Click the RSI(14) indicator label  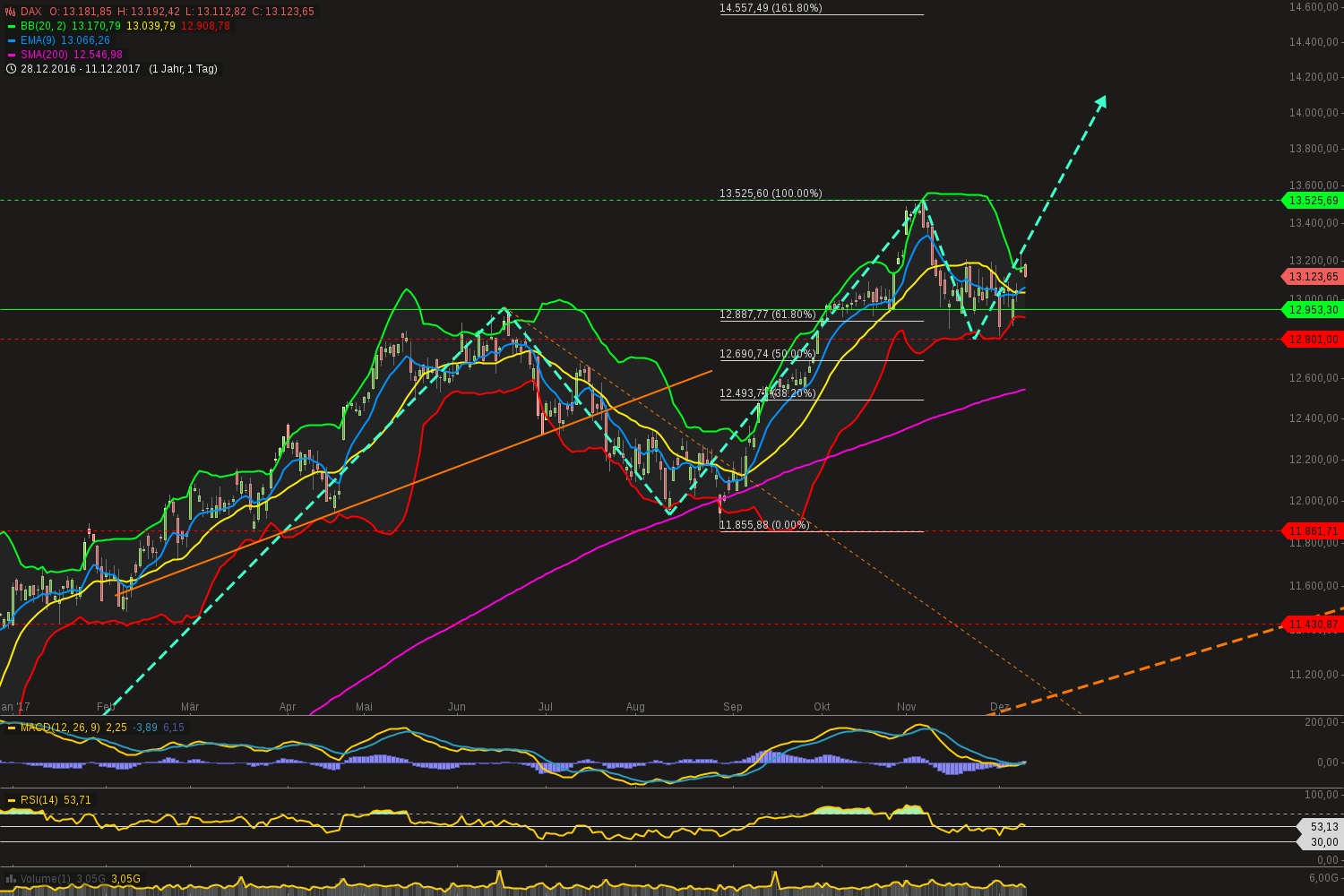click(39, 800)
